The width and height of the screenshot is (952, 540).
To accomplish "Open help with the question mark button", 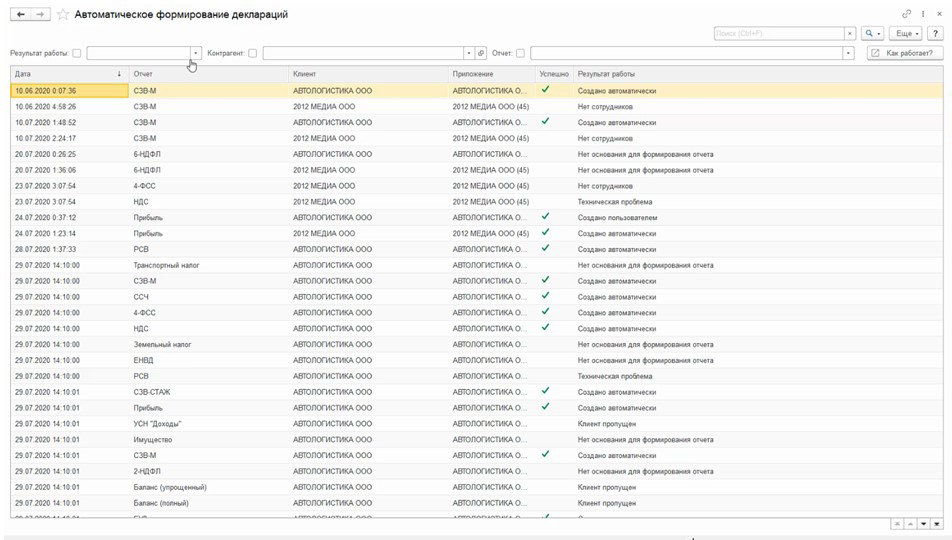I will (x=935, y=33).
